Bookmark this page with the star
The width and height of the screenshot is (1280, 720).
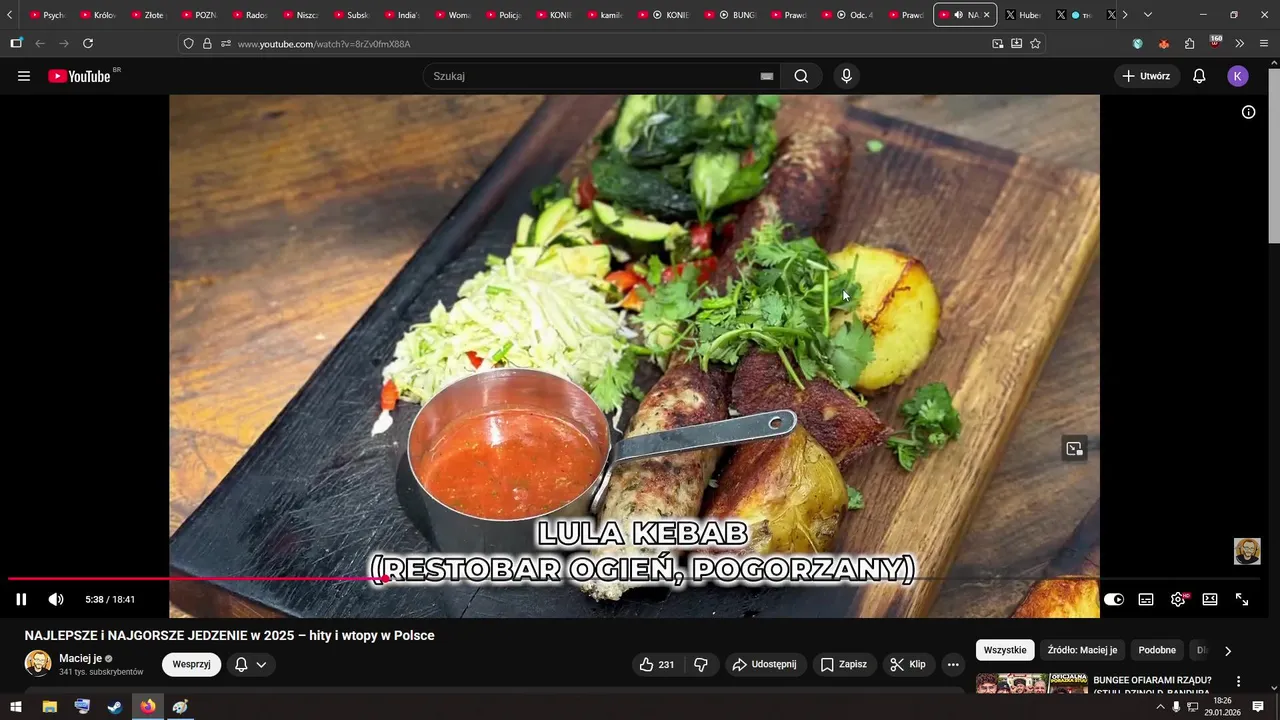[x=1035, y=44]
